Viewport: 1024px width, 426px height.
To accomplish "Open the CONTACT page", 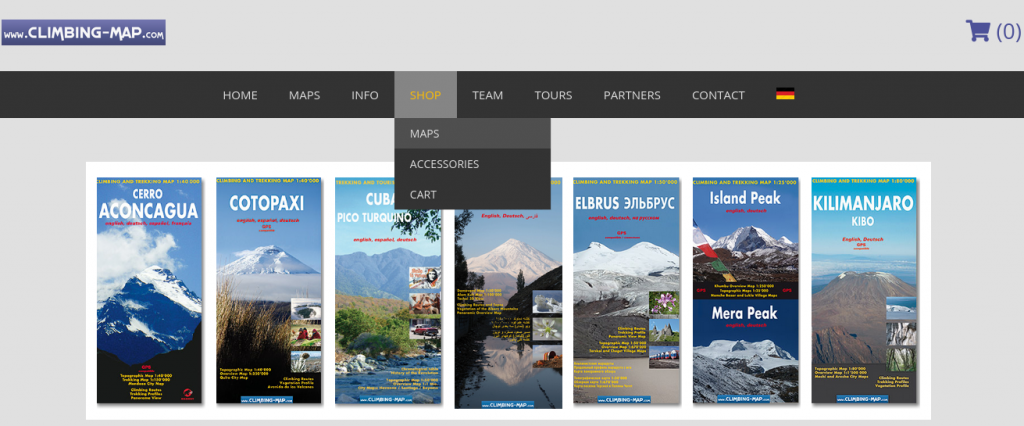I will pyautogui.click(x=718, y=95).
